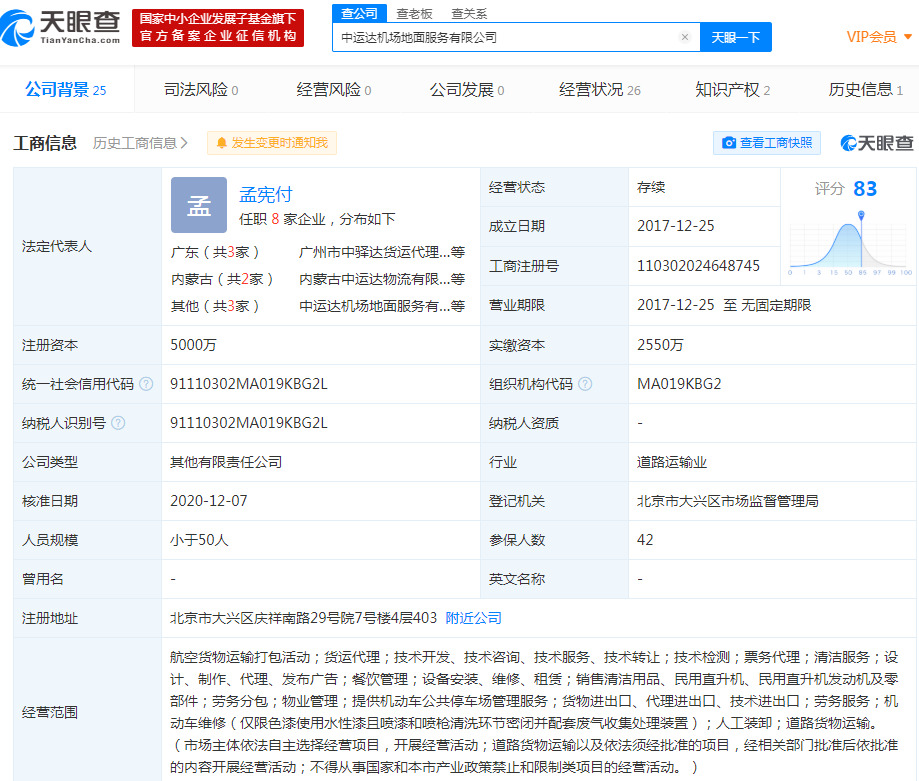Click the help icon beside 组织机构代码

coord(585,384)
